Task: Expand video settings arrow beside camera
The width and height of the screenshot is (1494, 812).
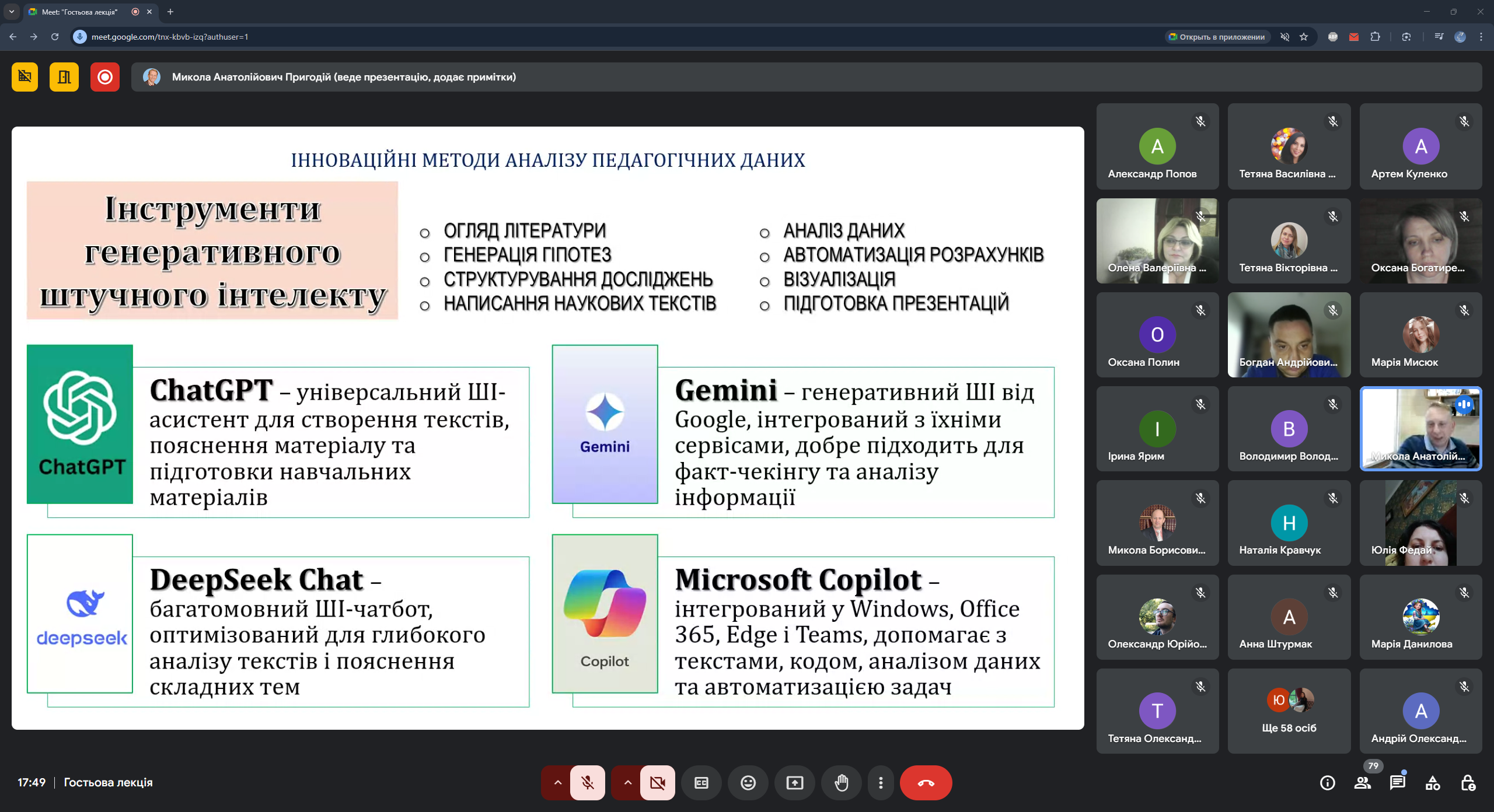Action: (x=627, y=783)
